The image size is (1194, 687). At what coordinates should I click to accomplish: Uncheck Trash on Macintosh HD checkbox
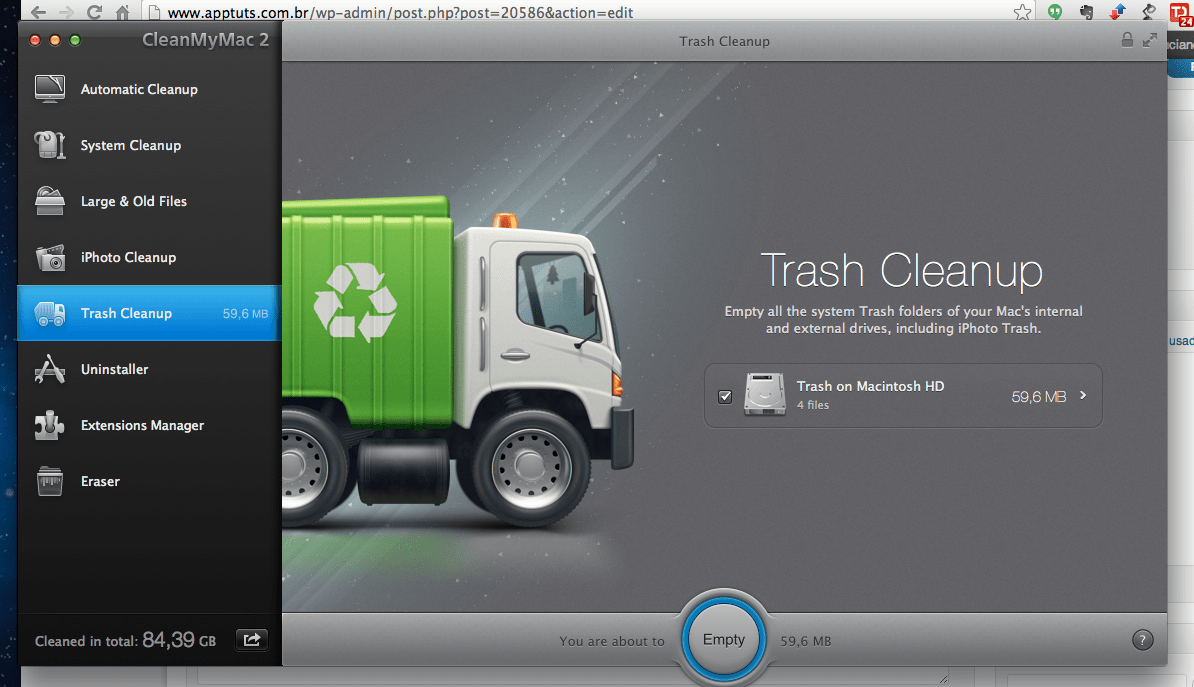pos(725,396)
